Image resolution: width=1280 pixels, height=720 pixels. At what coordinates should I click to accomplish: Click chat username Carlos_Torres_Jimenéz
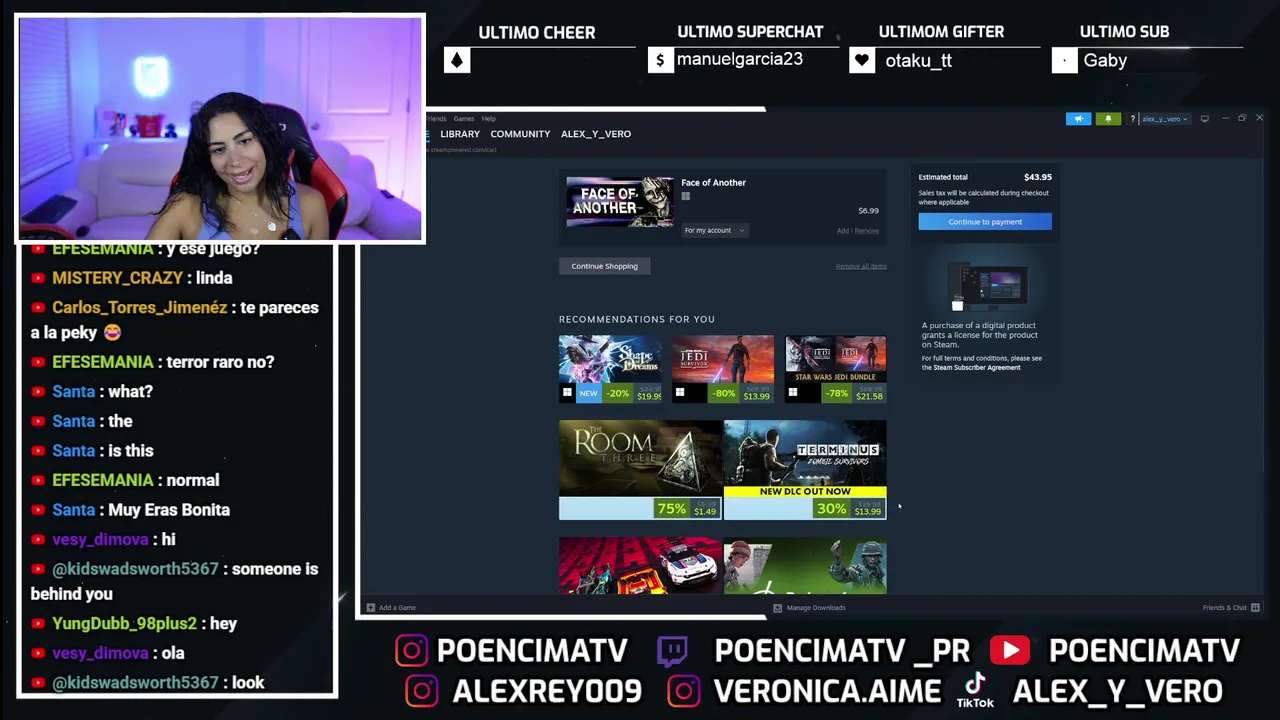click(x=140, y=308)
